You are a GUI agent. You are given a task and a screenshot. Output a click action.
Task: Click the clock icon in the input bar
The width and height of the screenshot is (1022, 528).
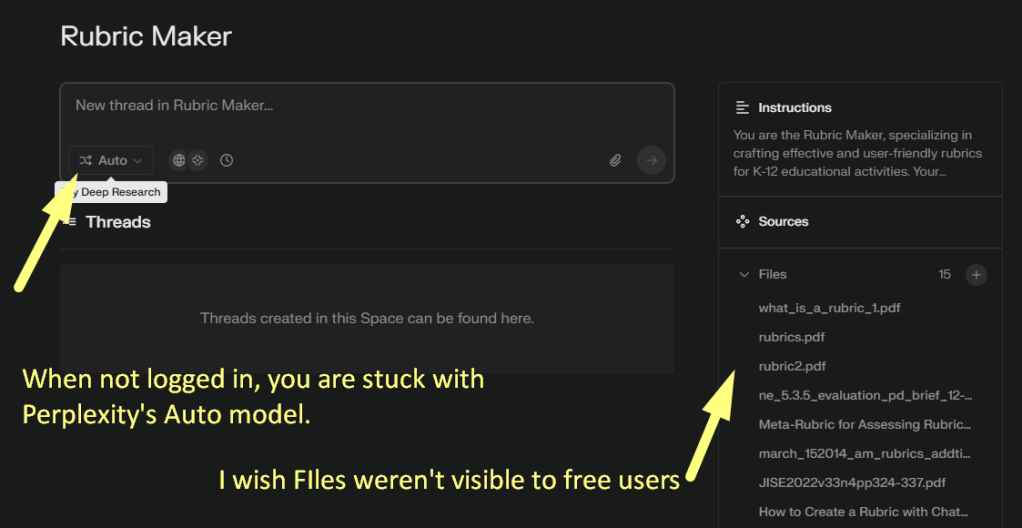(227, 160)
